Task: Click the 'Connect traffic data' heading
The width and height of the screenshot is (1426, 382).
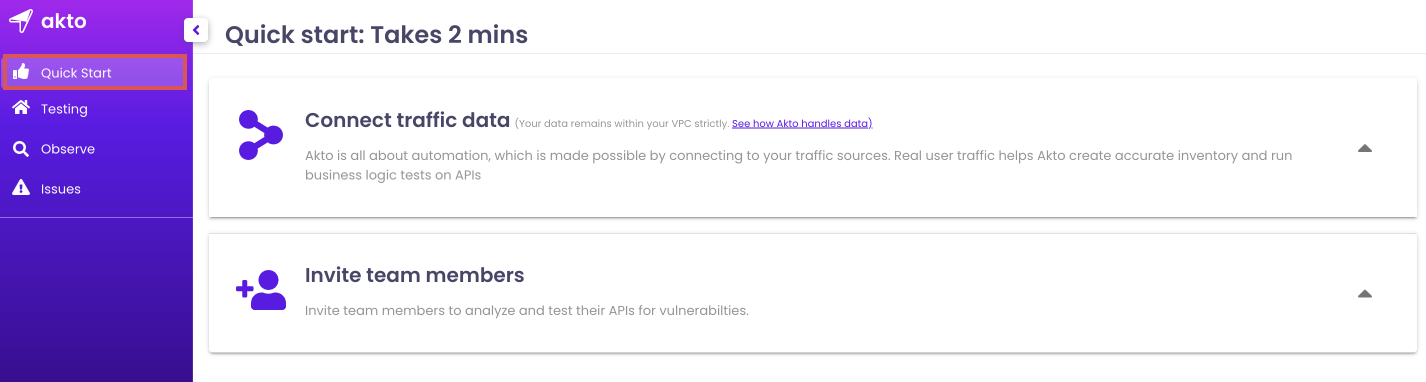Action: [x=407, y=120]
